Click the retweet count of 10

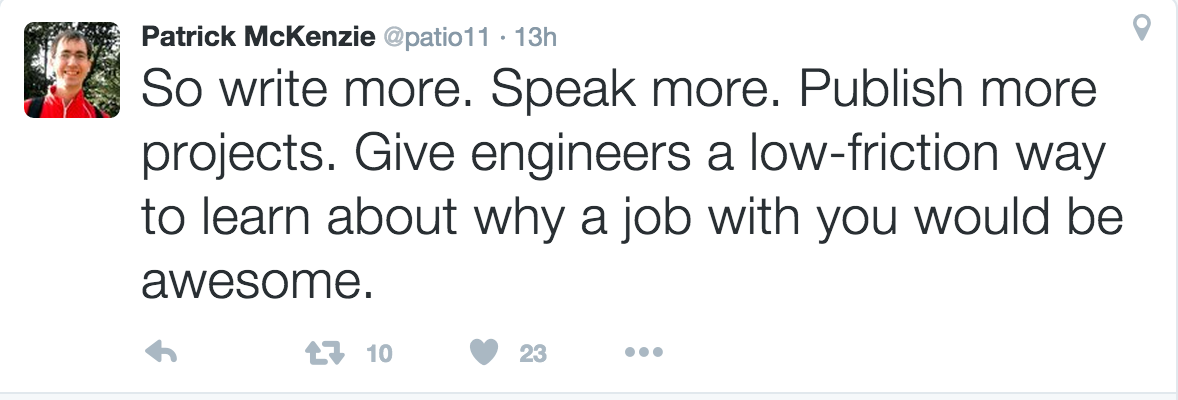[379, 352]
